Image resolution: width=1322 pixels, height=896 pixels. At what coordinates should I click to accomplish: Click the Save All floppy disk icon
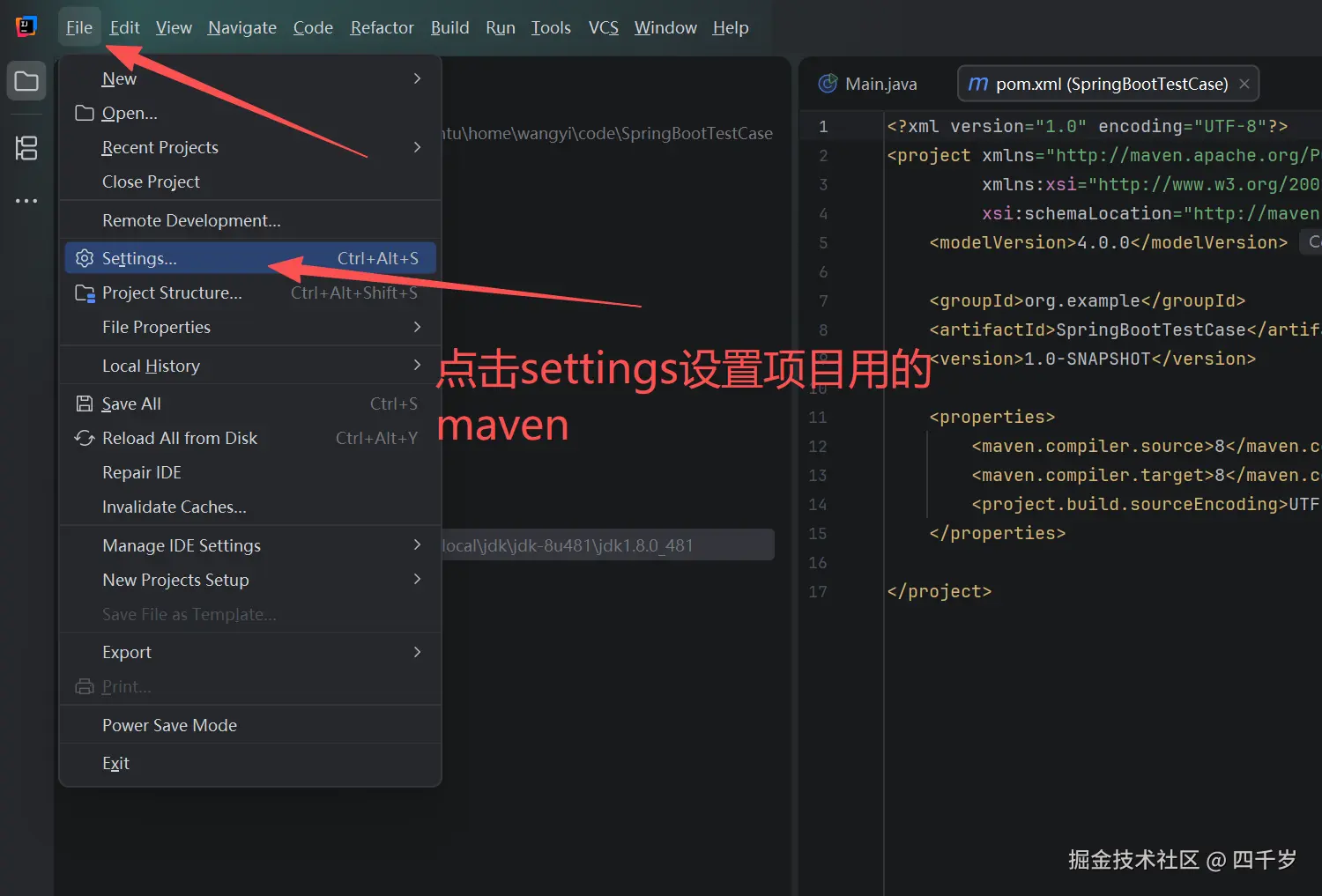[84, 403]
